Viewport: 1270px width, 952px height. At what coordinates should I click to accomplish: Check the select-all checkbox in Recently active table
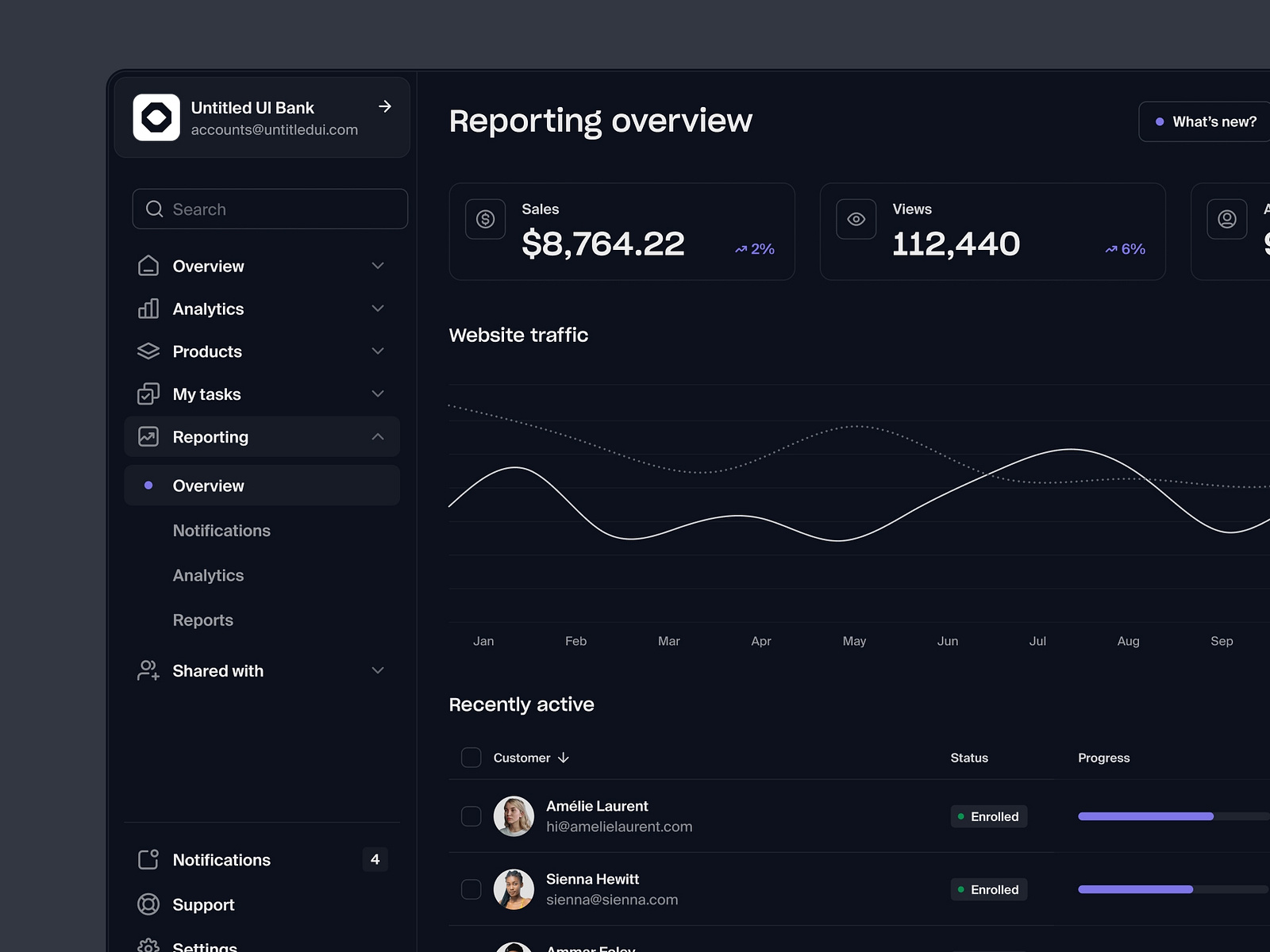(471, 758)
